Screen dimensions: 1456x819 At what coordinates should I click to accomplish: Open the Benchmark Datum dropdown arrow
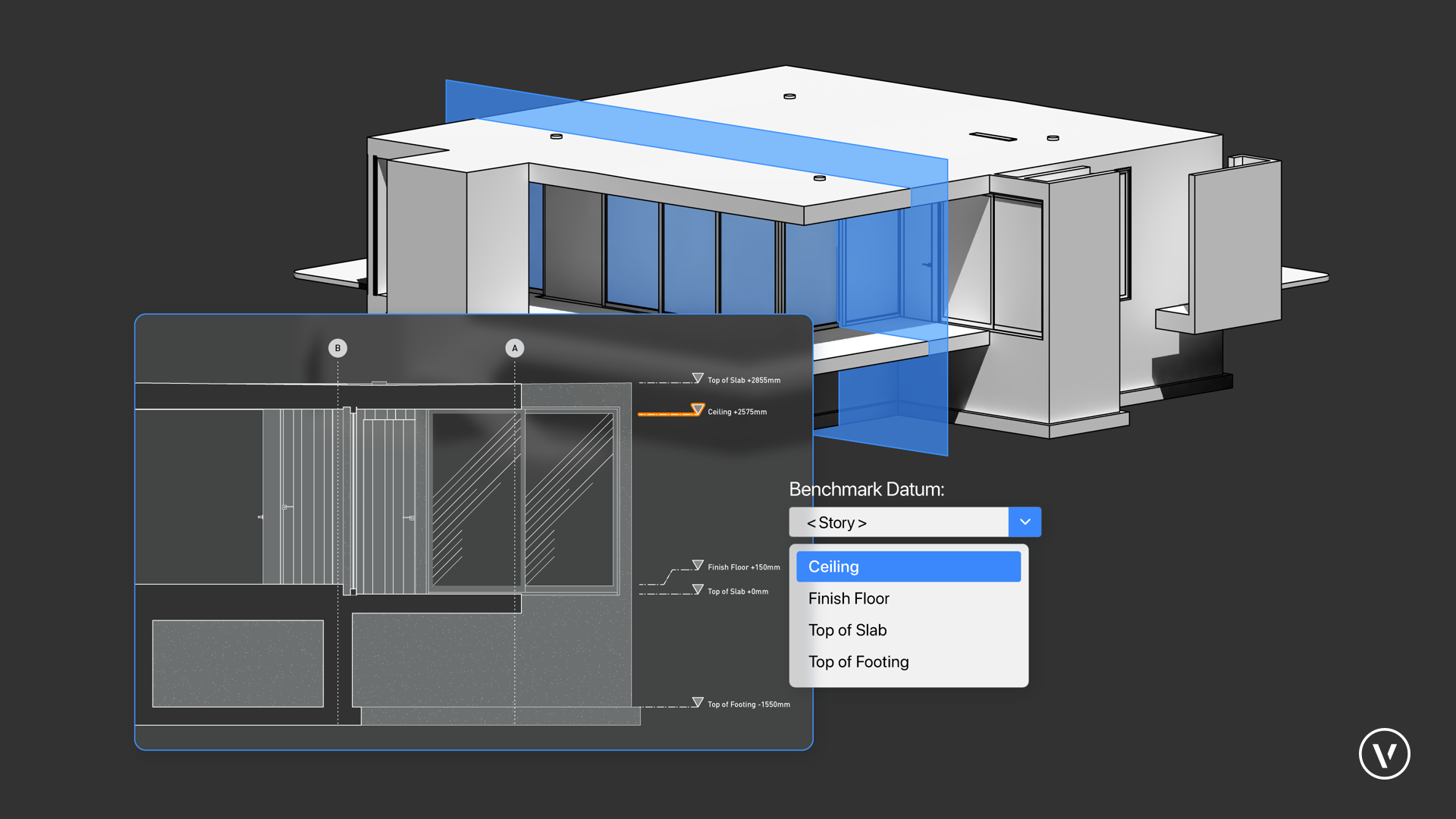(1025, 522)
